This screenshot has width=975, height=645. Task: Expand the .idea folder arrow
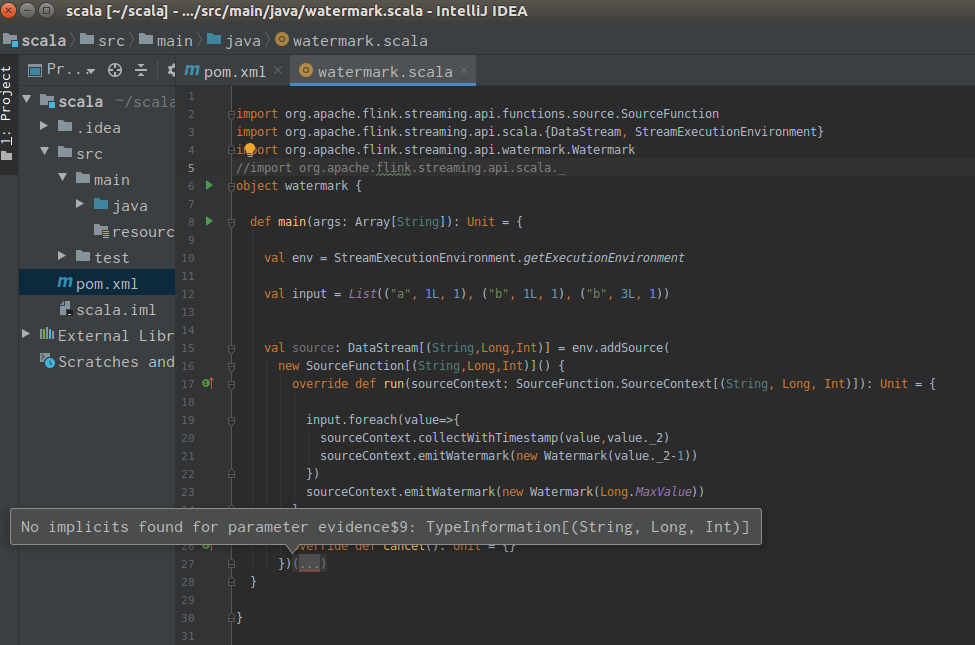(44, 126)
